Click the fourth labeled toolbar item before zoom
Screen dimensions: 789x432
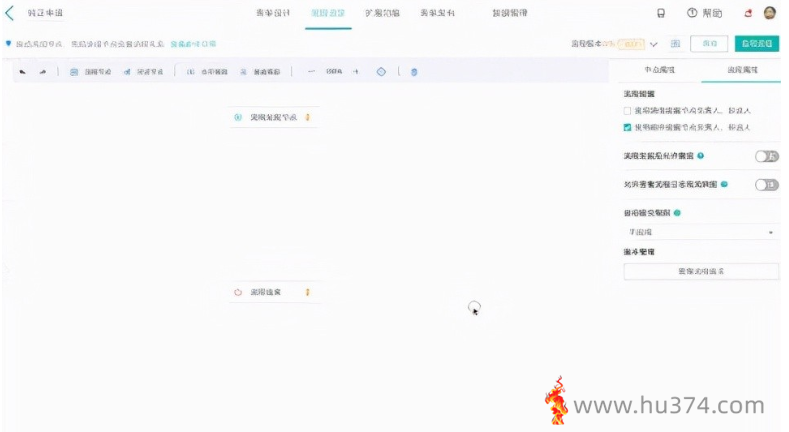260,72
